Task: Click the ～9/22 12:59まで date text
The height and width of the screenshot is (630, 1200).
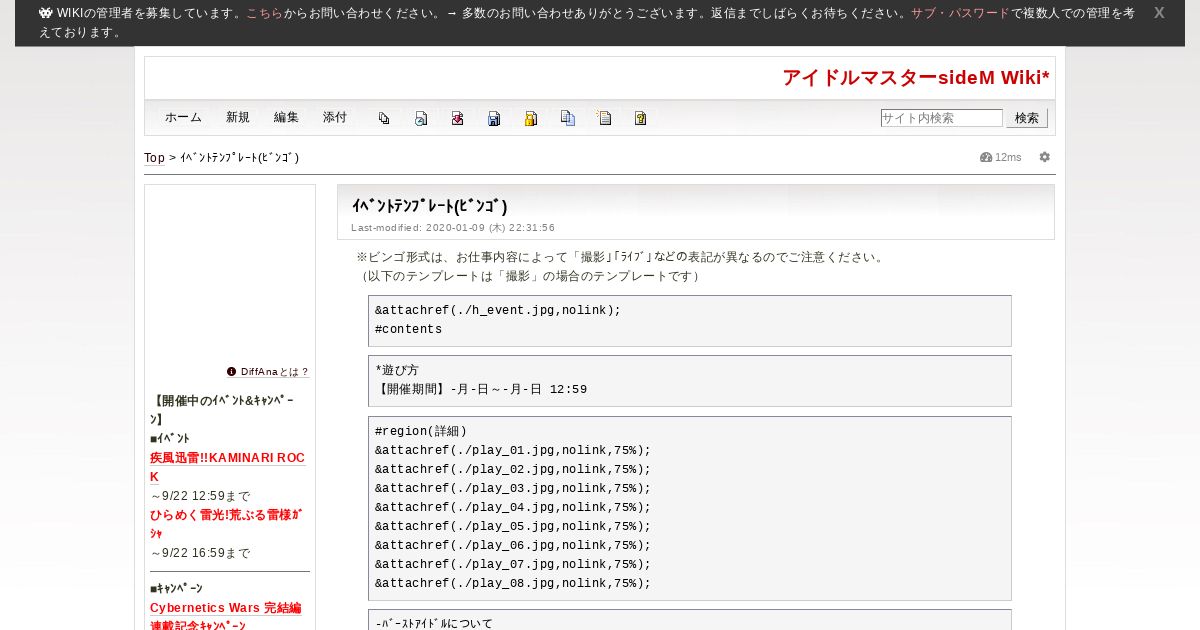Action: pos(200,496)
